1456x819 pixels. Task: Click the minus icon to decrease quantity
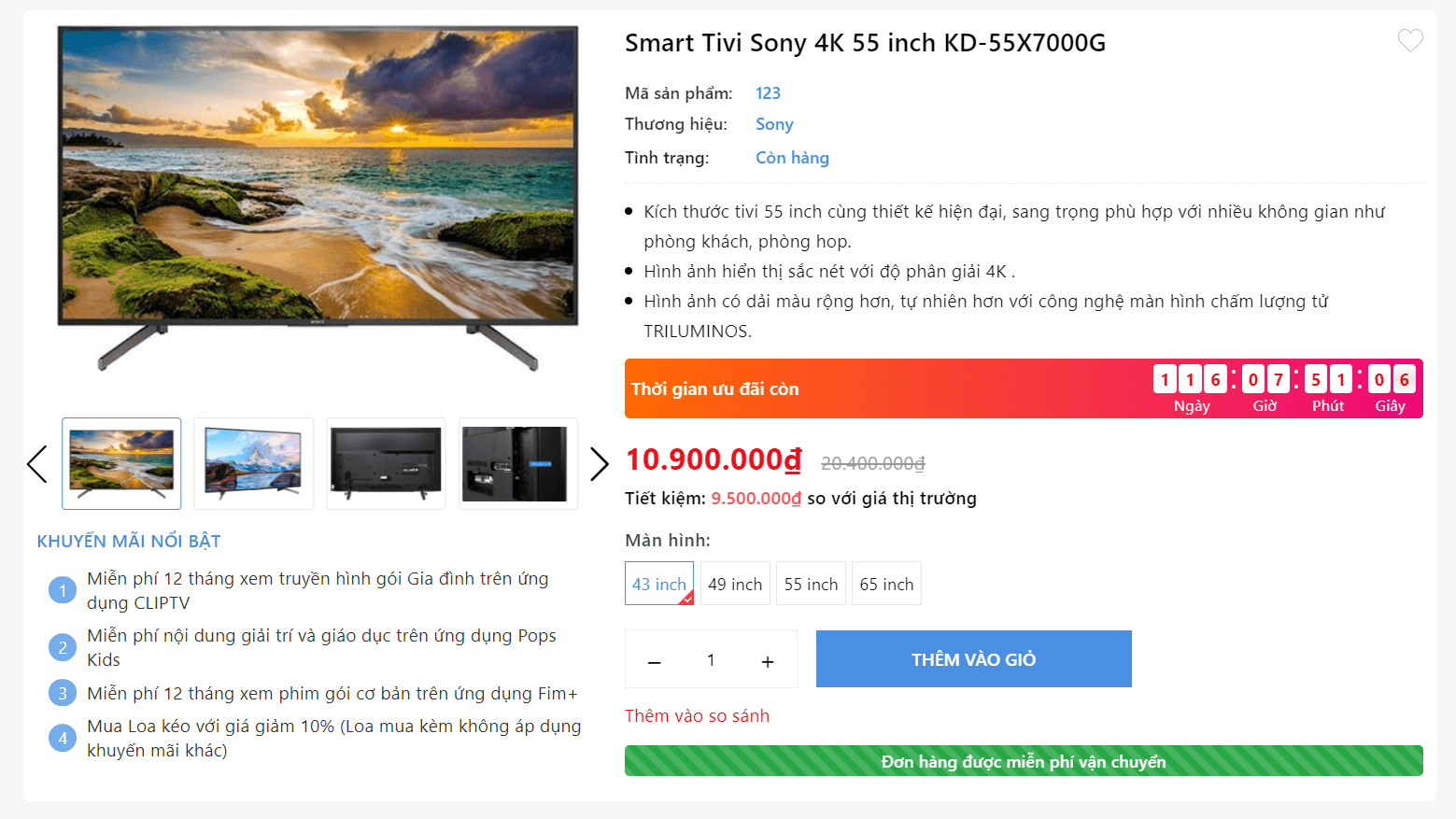(x=654, y=659)
